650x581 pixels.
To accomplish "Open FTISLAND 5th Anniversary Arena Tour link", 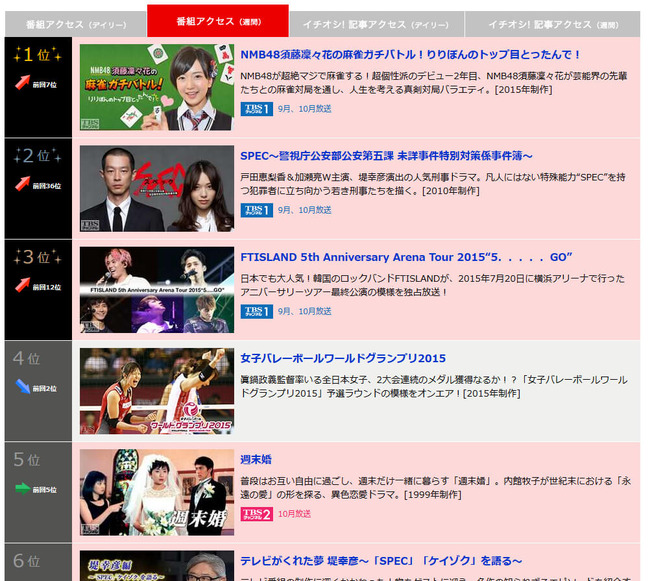I will [x=406, y=257].
